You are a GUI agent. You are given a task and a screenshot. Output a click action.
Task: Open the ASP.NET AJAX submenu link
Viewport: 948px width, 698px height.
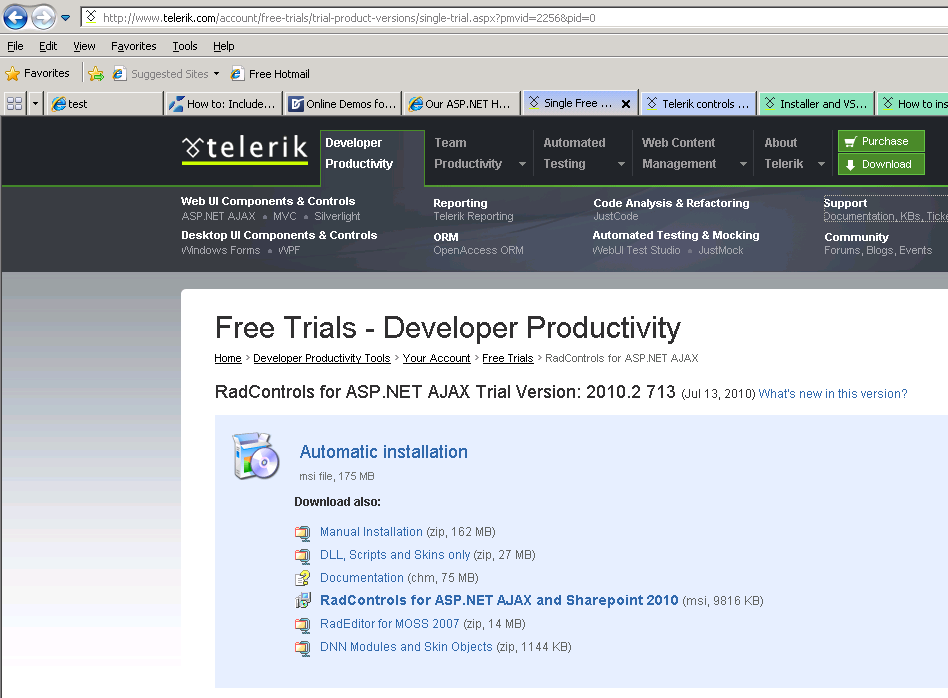click(x=218, y=216)
